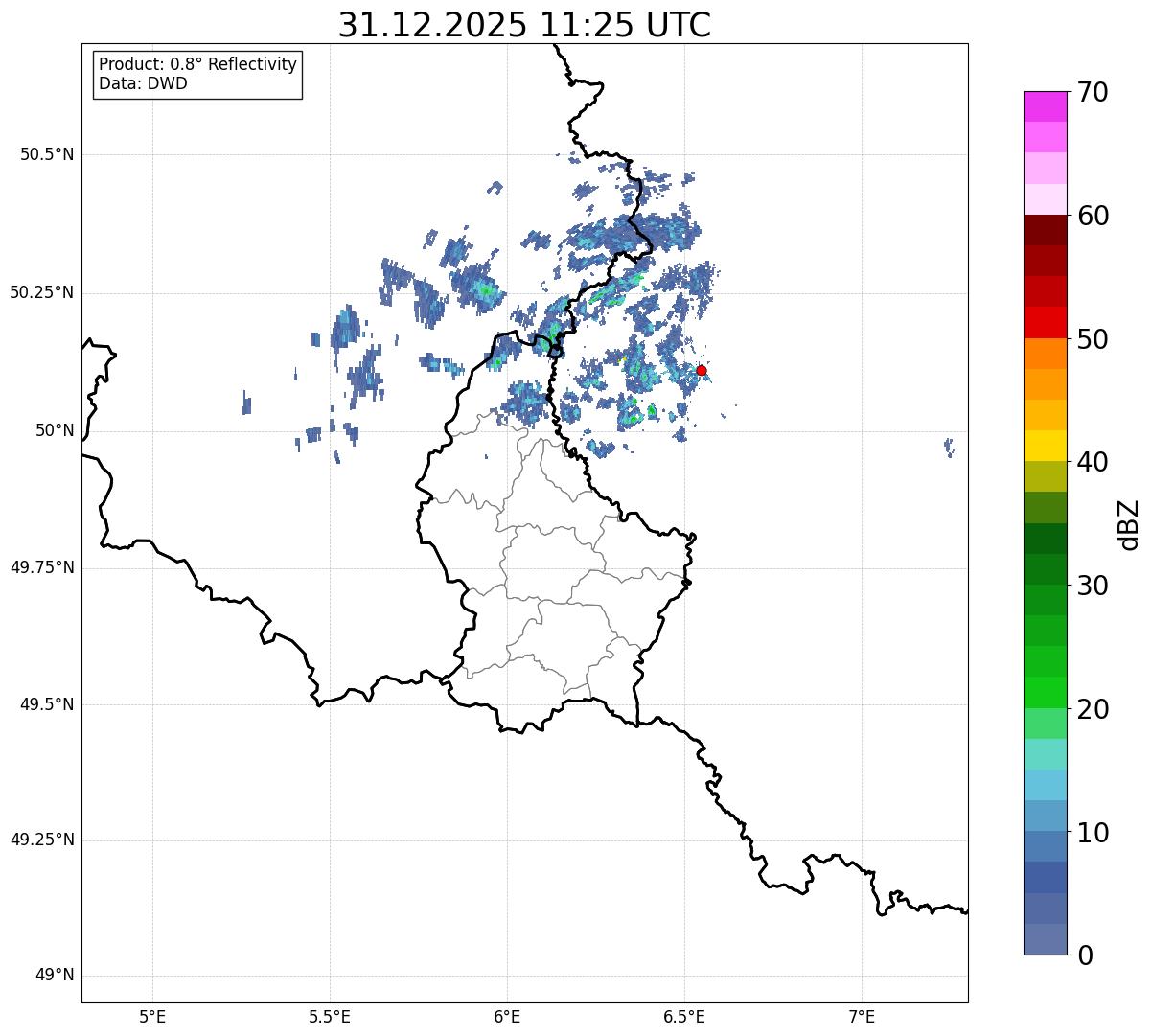Pick the dark maroon colorbar swatch just below 60
The image size is (1152, 1036).
[1045, 230]
